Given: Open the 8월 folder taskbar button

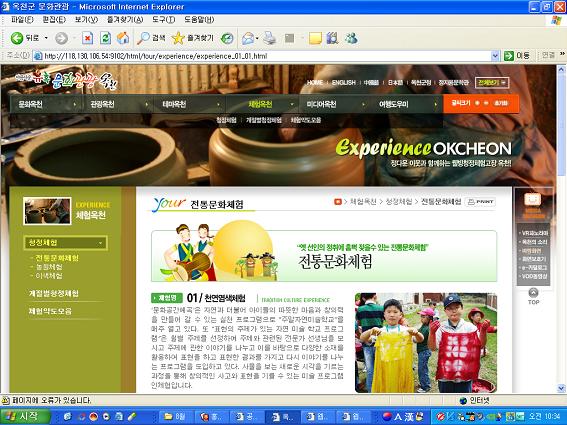Looking at the screenshot, I should point(175,417).
